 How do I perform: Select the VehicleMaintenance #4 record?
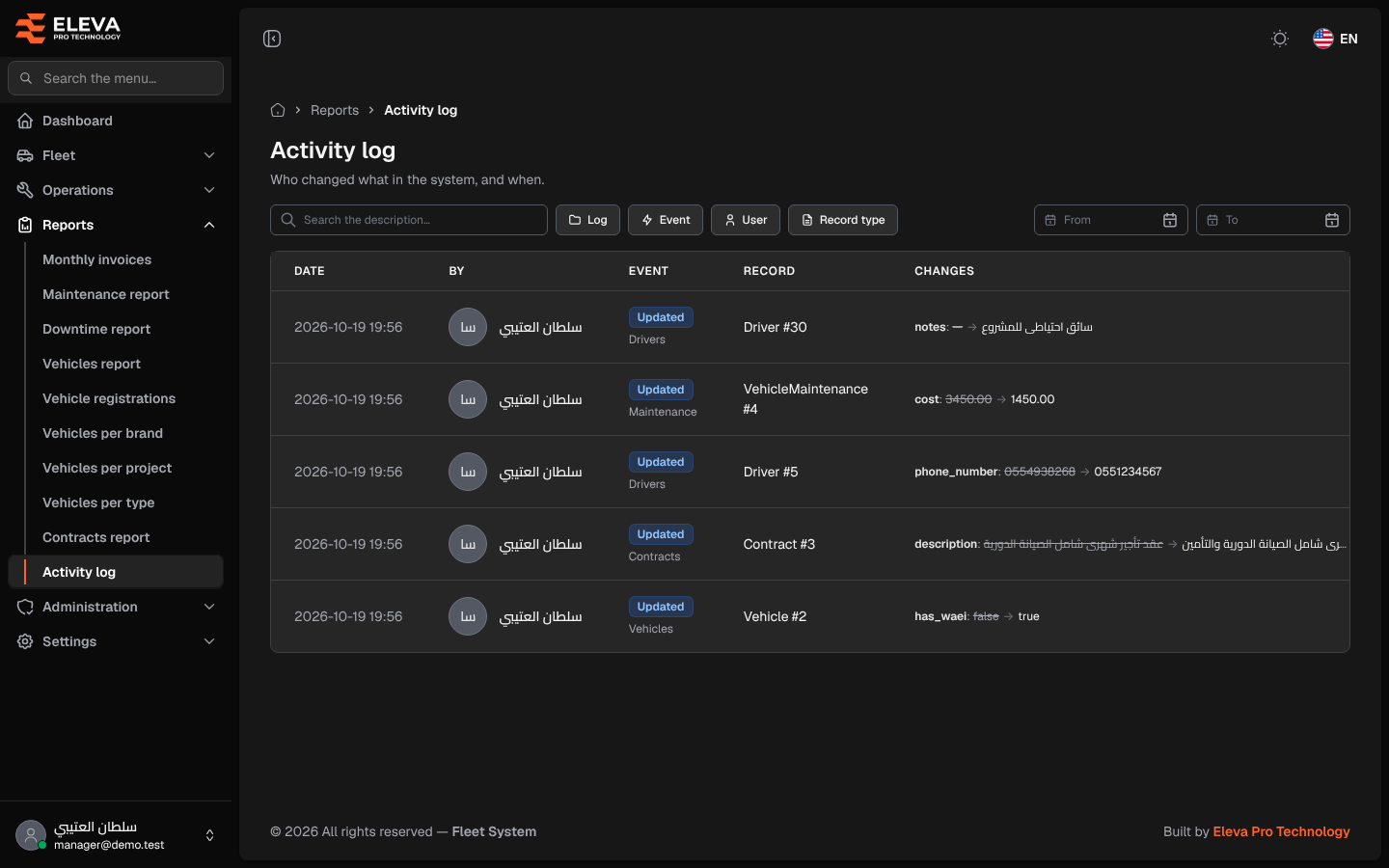click(x=805, y=399)
